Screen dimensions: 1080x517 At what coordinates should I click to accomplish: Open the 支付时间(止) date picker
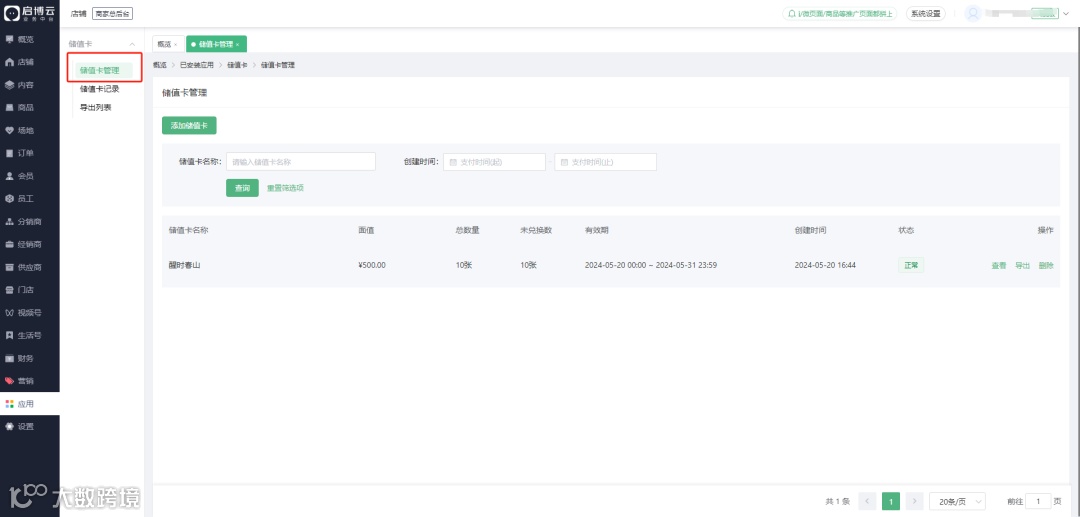click(605, 162)
